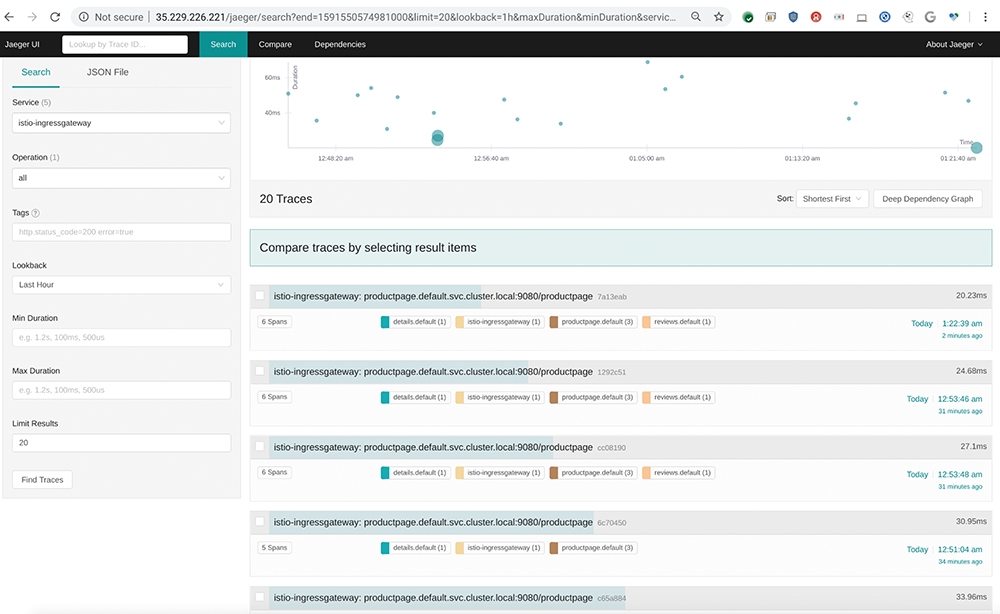Select the Search tab in side panel

[36, 72]
